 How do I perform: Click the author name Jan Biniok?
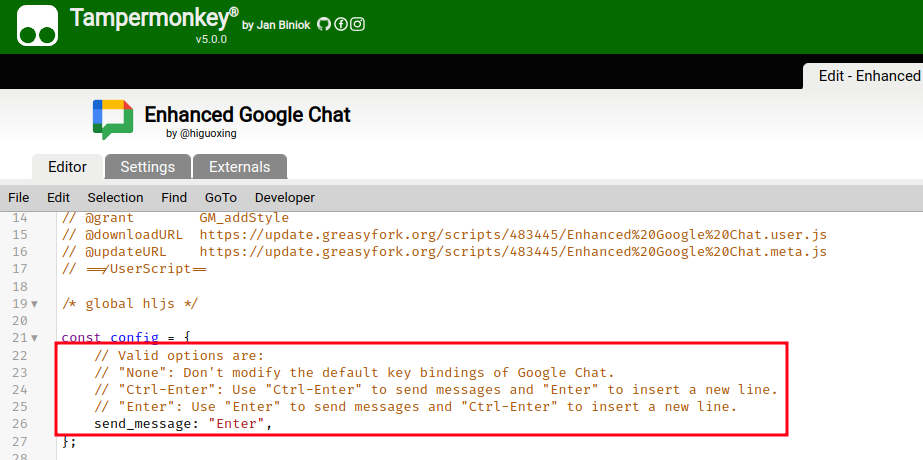(x=283, y=25)
